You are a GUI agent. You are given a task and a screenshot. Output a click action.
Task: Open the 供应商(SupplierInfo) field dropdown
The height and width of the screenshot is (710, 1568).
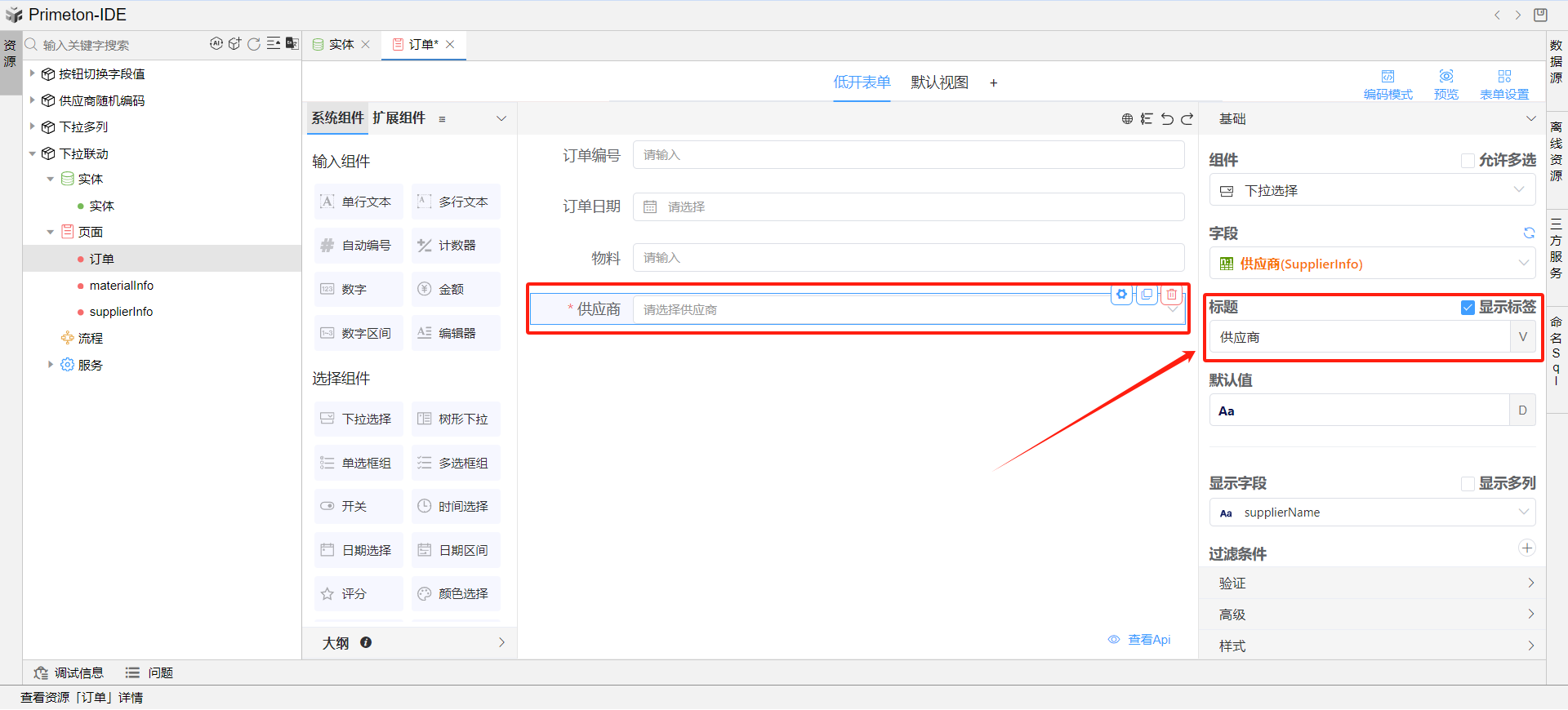tap(1372, 264)
